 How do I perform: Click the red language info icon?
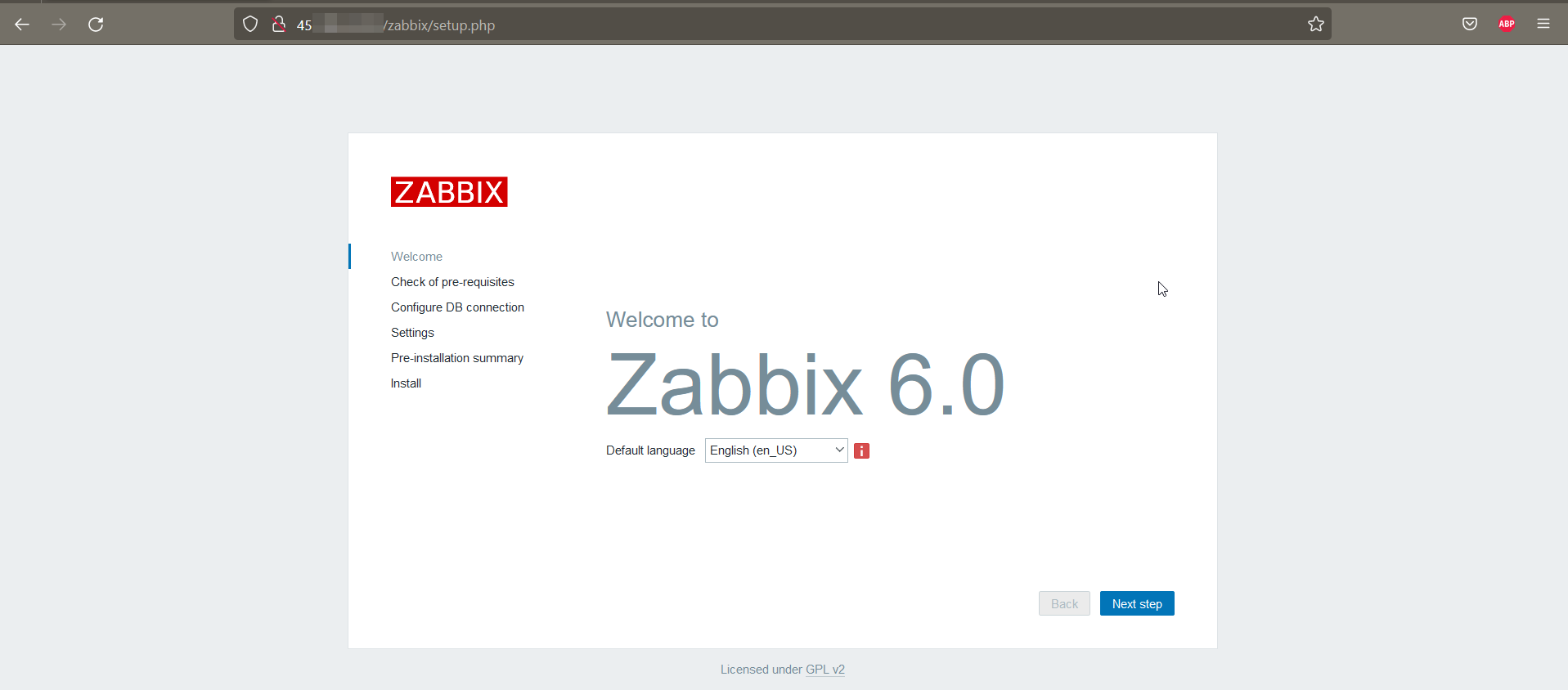tap(861, 450)
